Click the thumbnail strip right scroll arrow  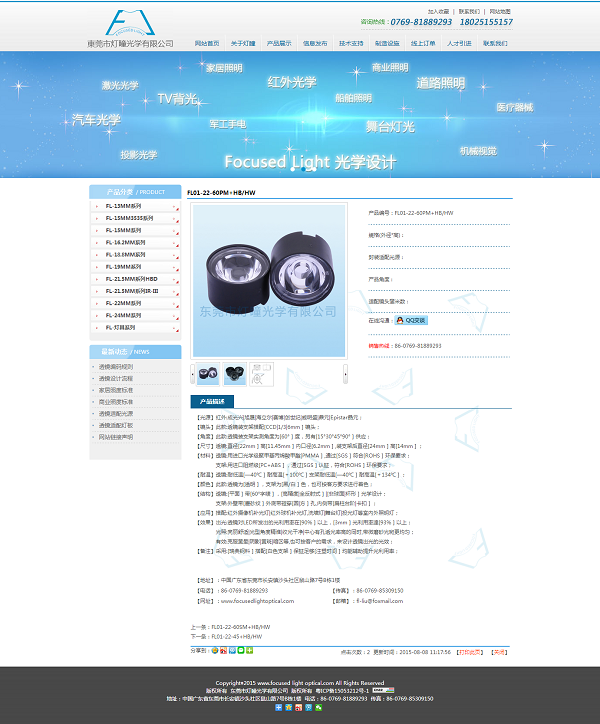click(346, 374)
